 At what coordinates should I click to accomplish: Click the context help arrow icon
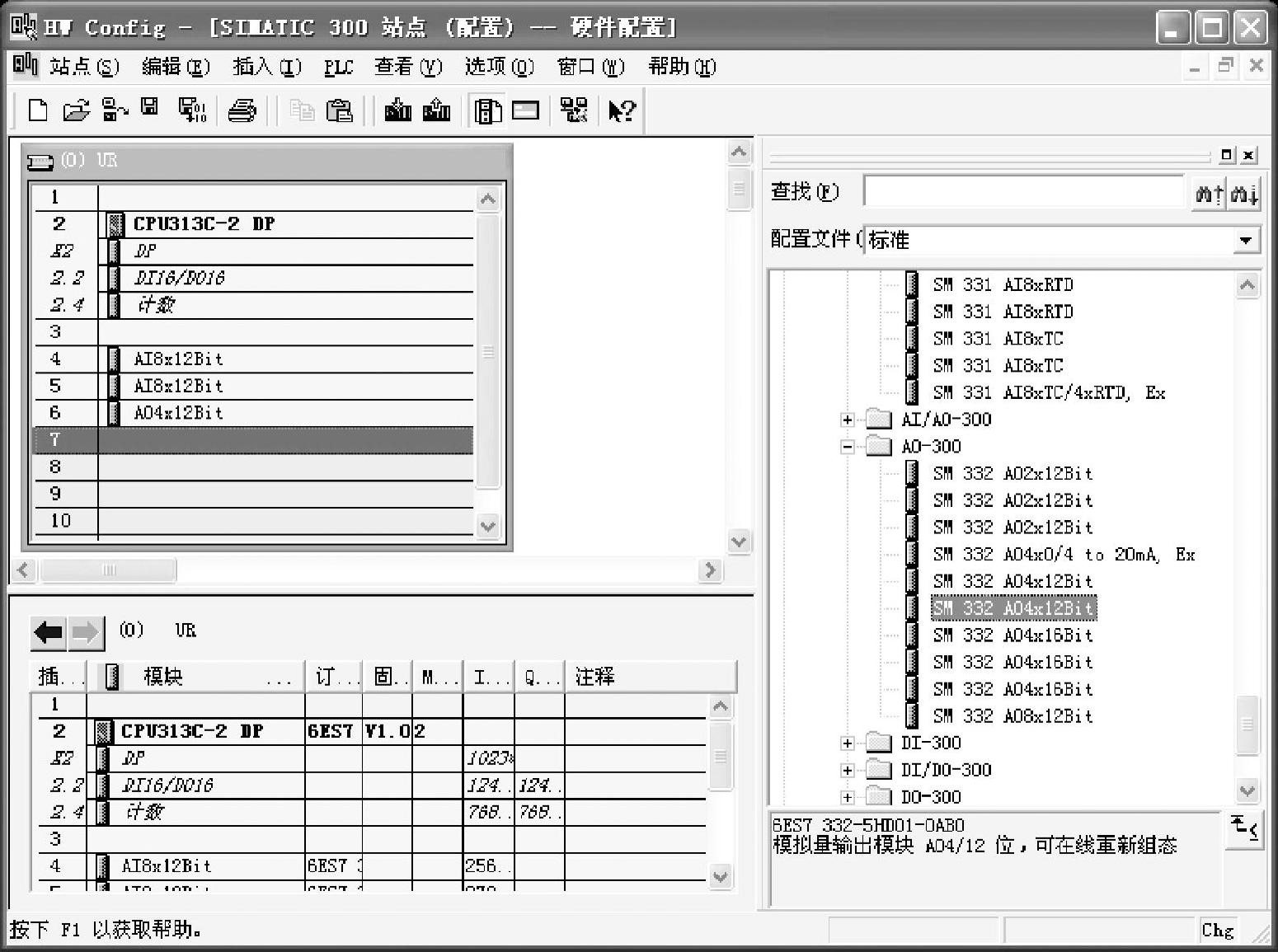click(622, 110)
